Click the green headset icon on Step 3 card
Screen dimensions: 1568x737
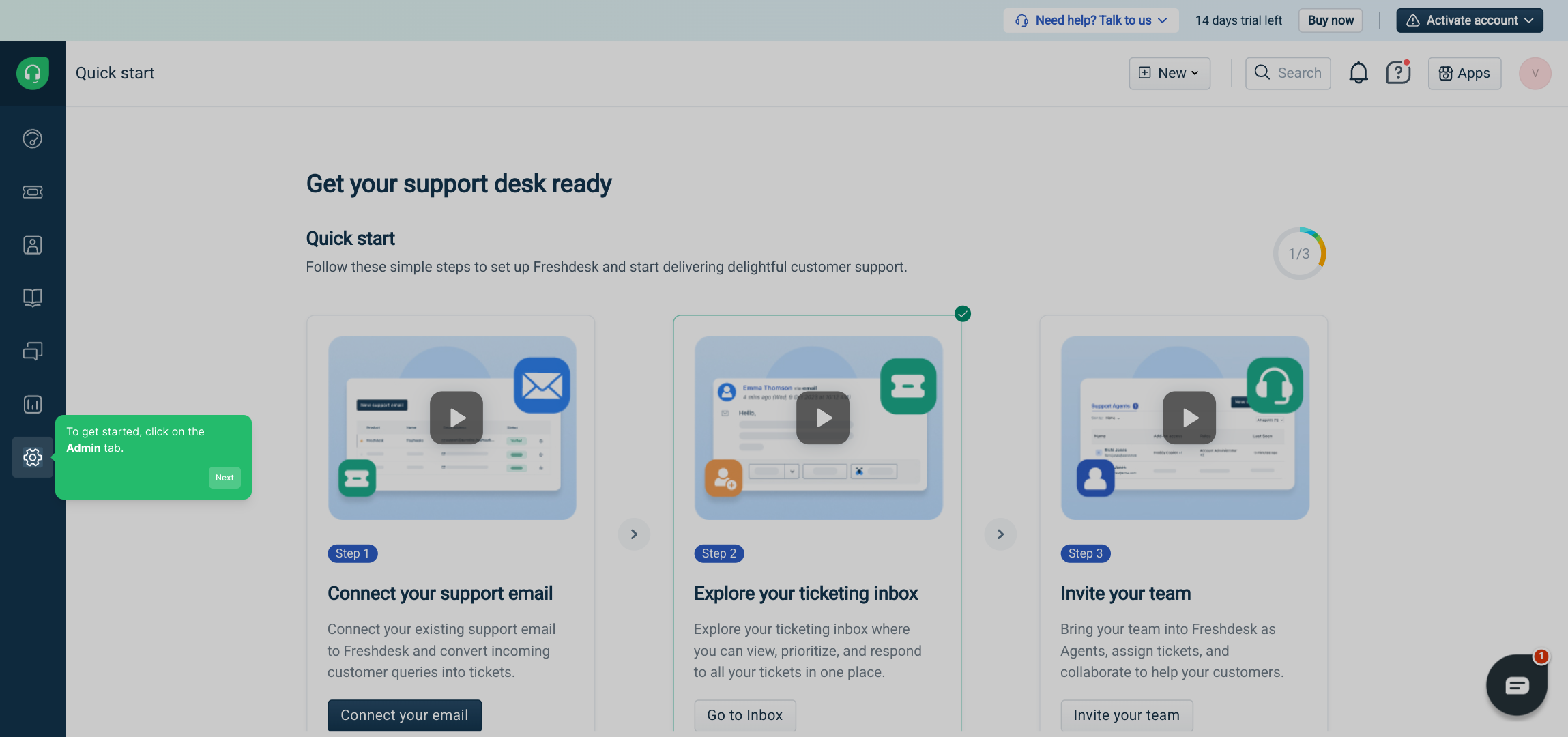coord(1275,386)
